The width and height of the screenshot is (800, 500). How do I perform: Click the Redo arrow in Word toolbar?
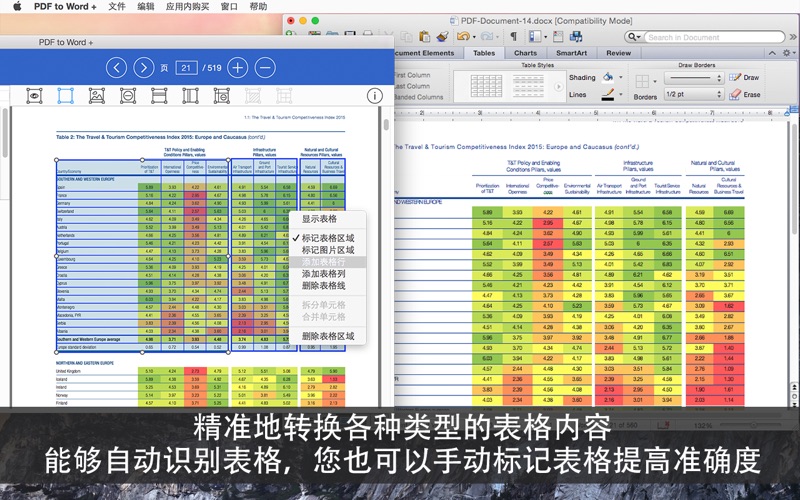(487, 36)
